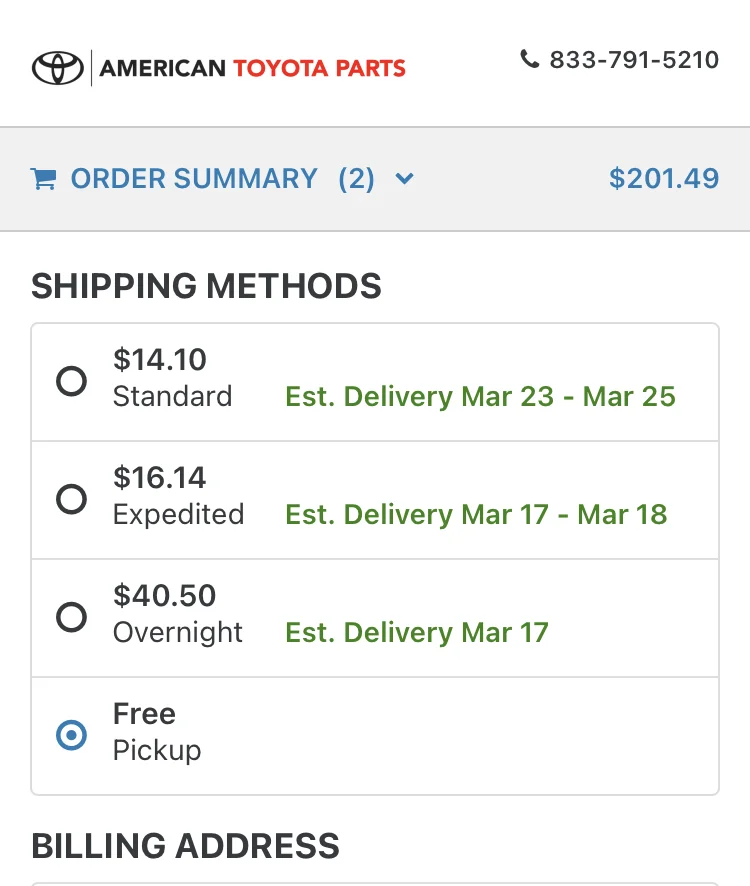This screenshot has width=750, height=886.
Task: Click the Mar 17 - Mar 18 delivery estimate
Action: (476, 515)
